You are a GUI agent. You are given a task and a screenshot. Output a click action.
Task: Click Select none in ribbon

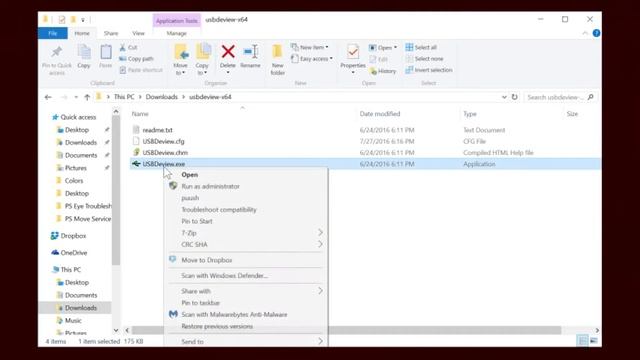424,59
